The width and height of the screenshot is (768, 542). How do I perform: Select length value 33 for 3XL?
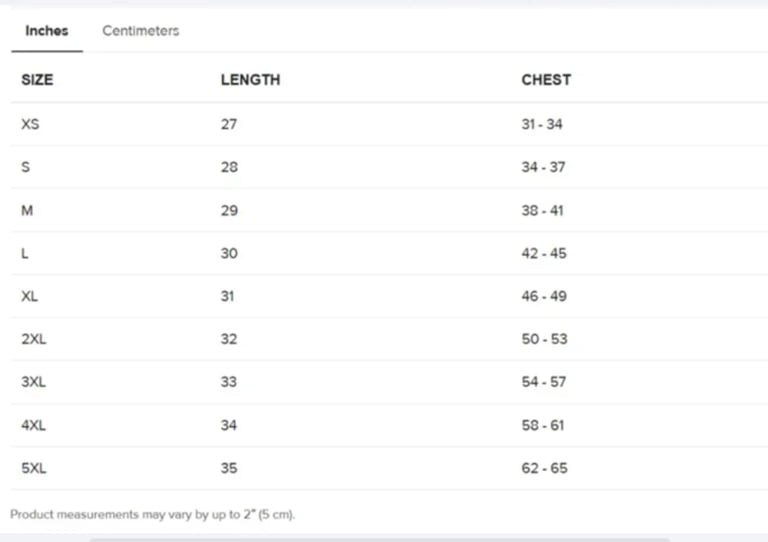pyautogui.click(x=229, y=382)
